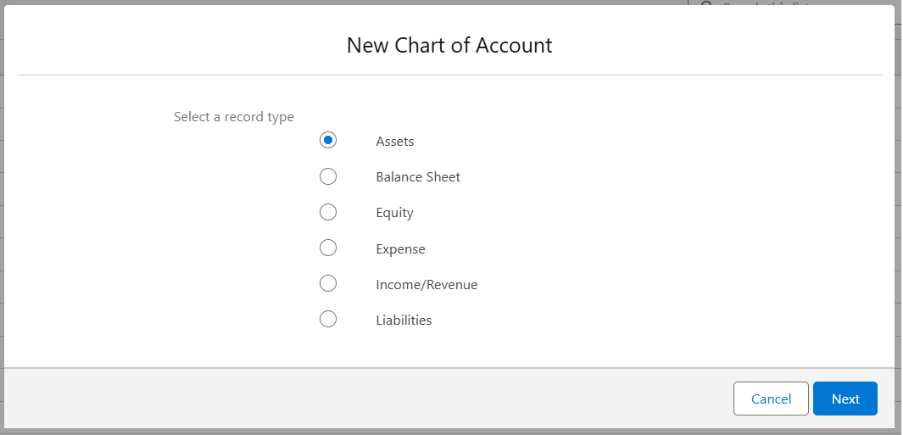
Task: Click the Balance Sheet label text
Action: tap(417, 177)
